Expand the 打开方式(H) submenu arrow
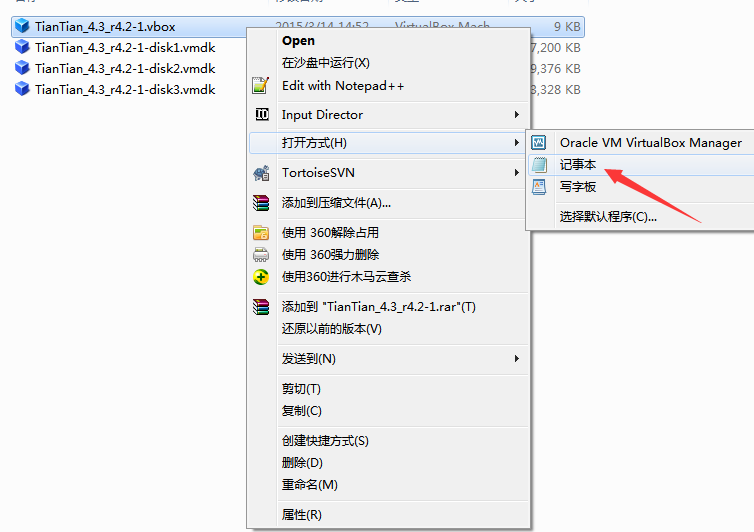This screenshot has width=754, height=532. (516, 142)
